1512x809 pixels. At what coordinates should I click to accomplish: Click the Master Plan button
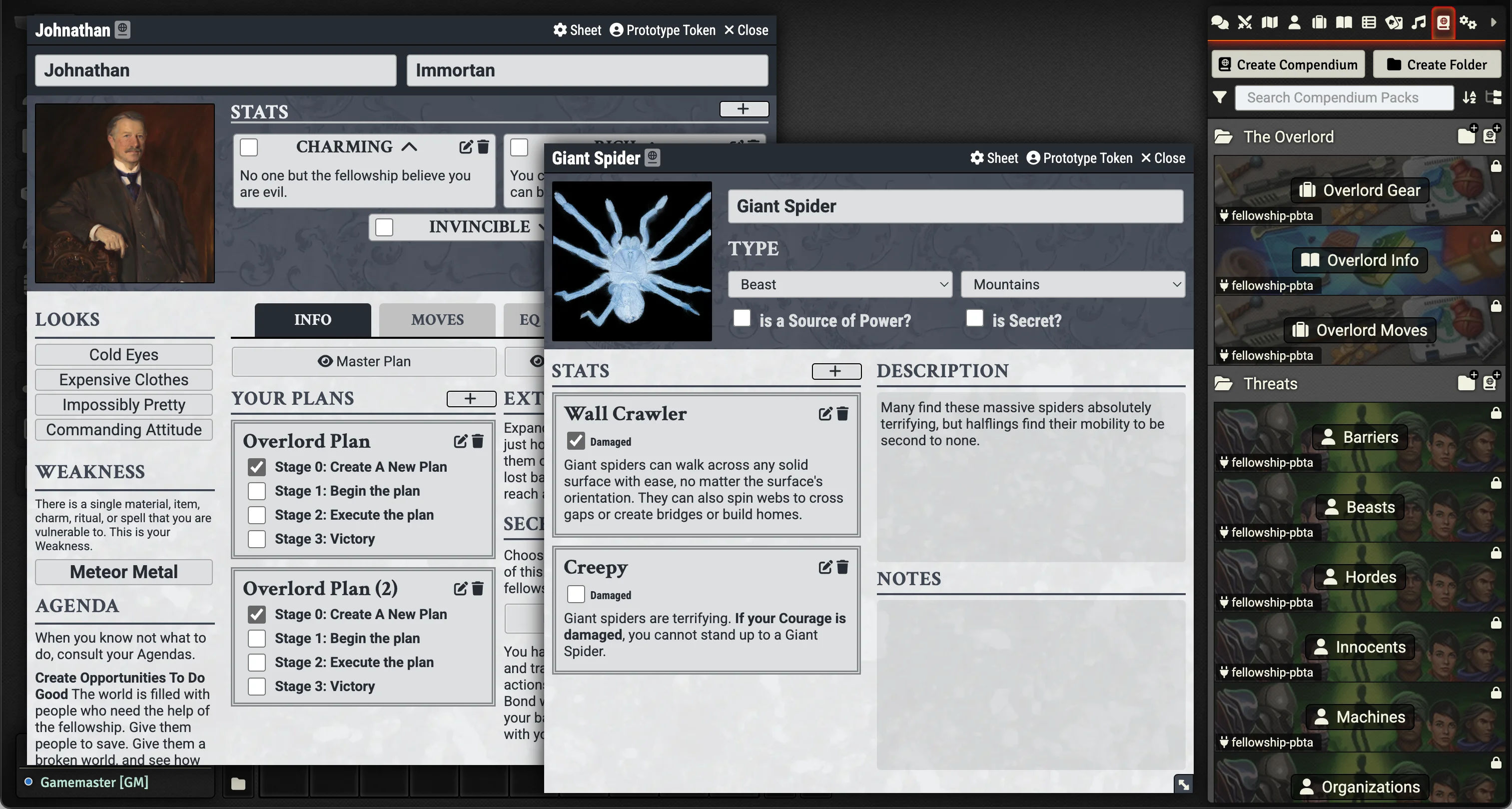(364, 361)
